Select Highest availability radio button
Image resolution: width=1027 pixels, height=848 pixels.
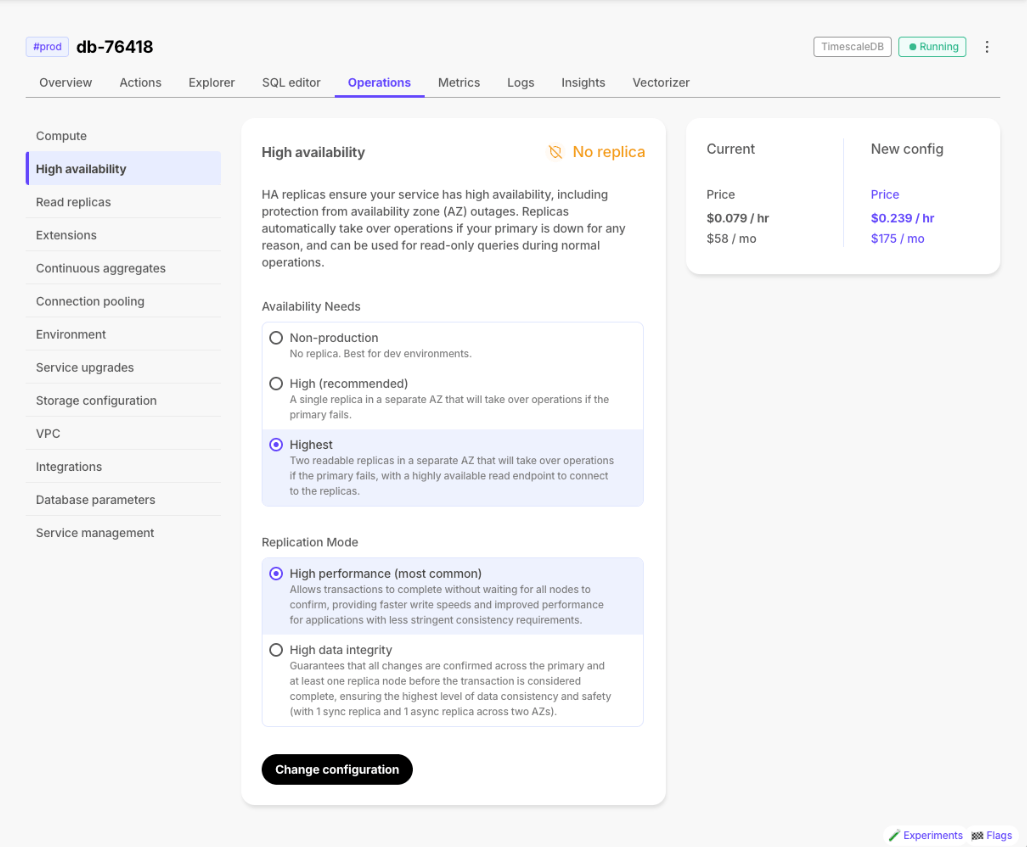[276, 445]
